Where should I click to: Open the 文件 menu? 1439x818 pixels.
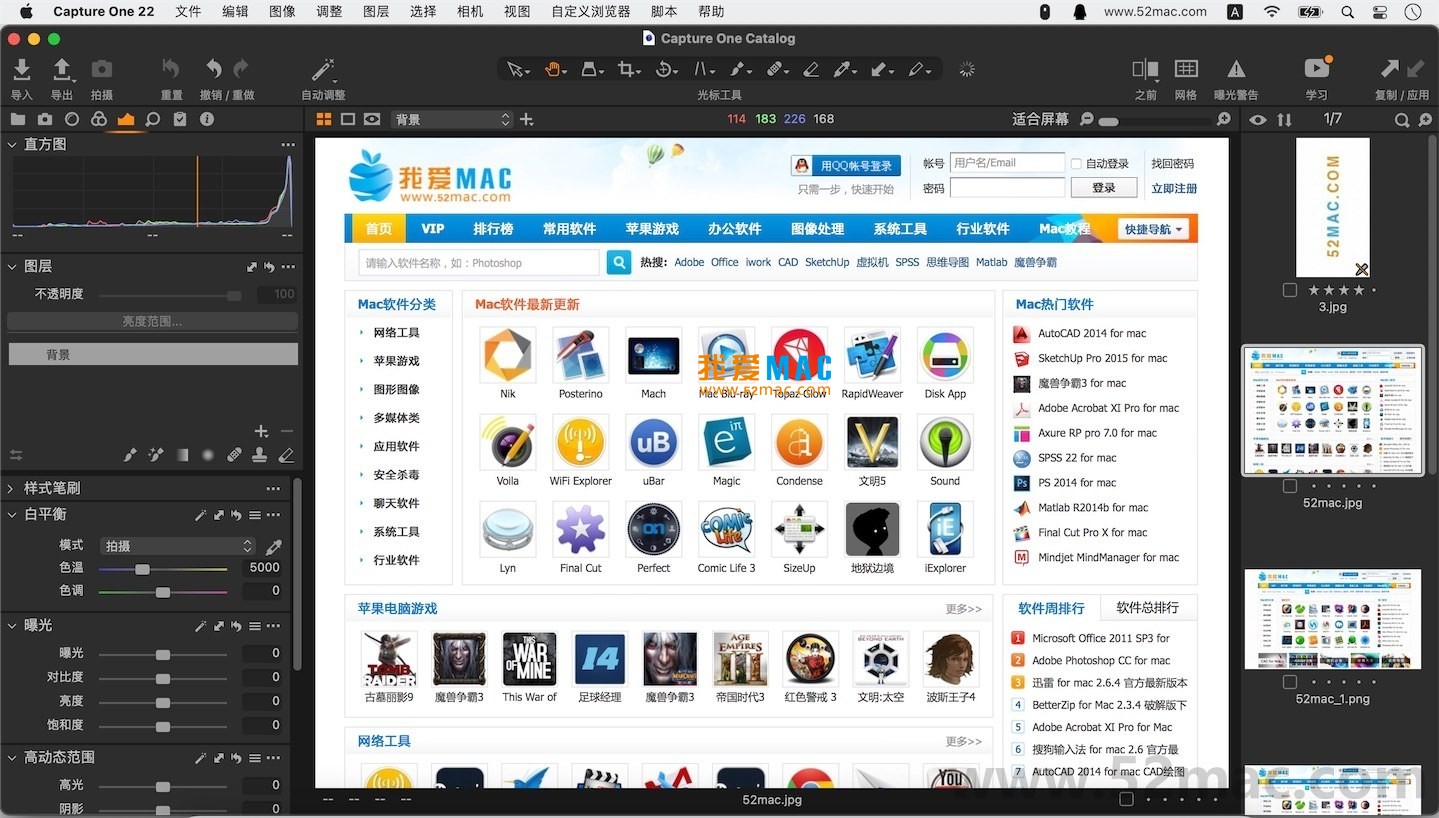[x=188, y=11]
